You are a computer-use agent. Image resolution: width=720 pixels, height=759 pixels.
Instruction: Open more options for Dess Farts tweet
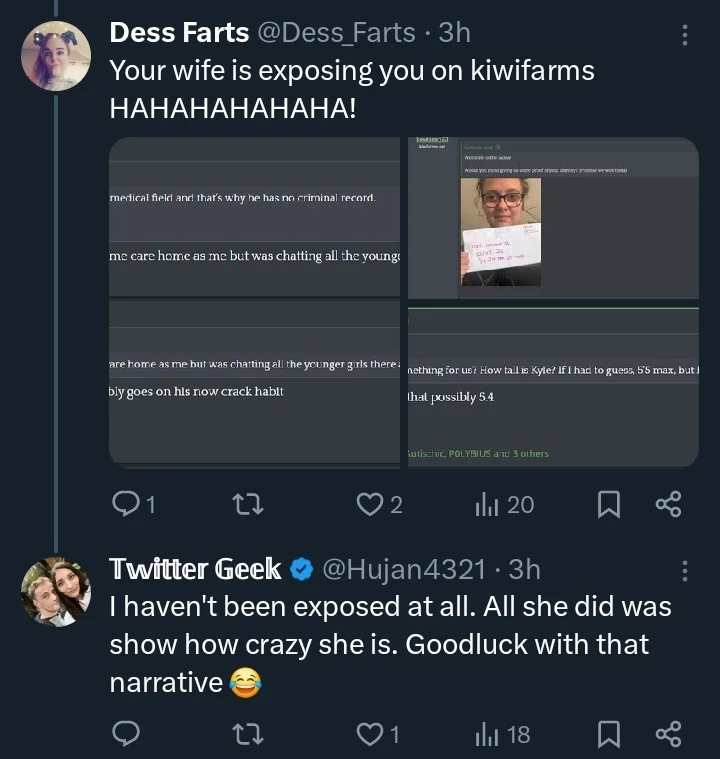click(685, 35)
